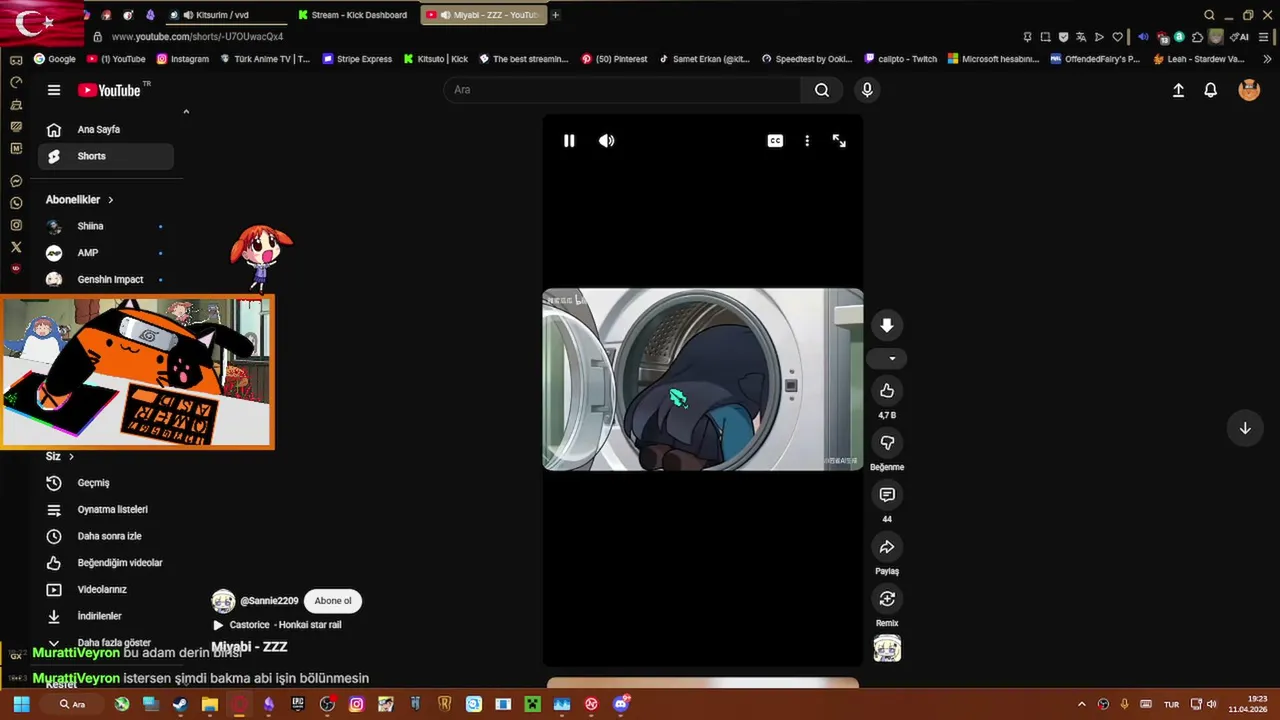Open the Genshin Impact subscription channel
Screen dimensions: 1280x720
pyautogui.click(x=106, y=280)
